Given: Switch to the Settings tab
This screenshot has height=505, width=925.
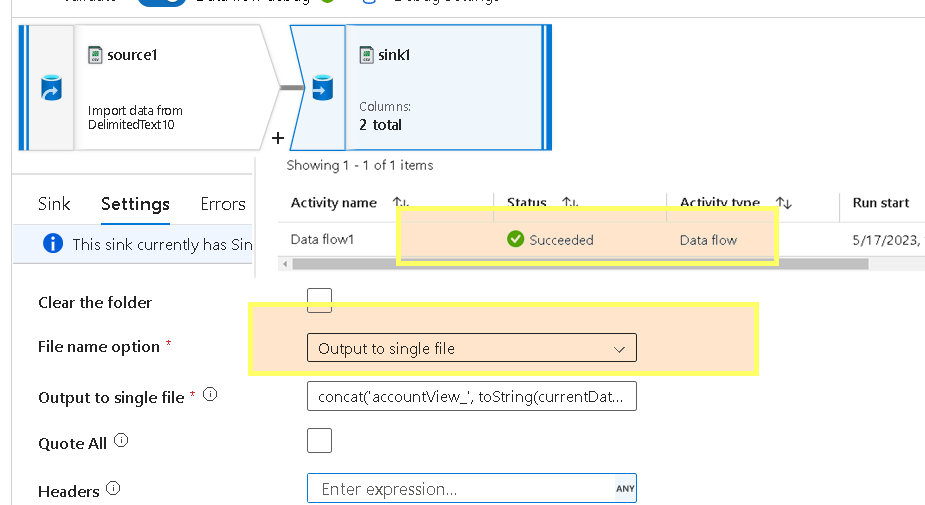Looking at the screenshot, I should [135, 204].
